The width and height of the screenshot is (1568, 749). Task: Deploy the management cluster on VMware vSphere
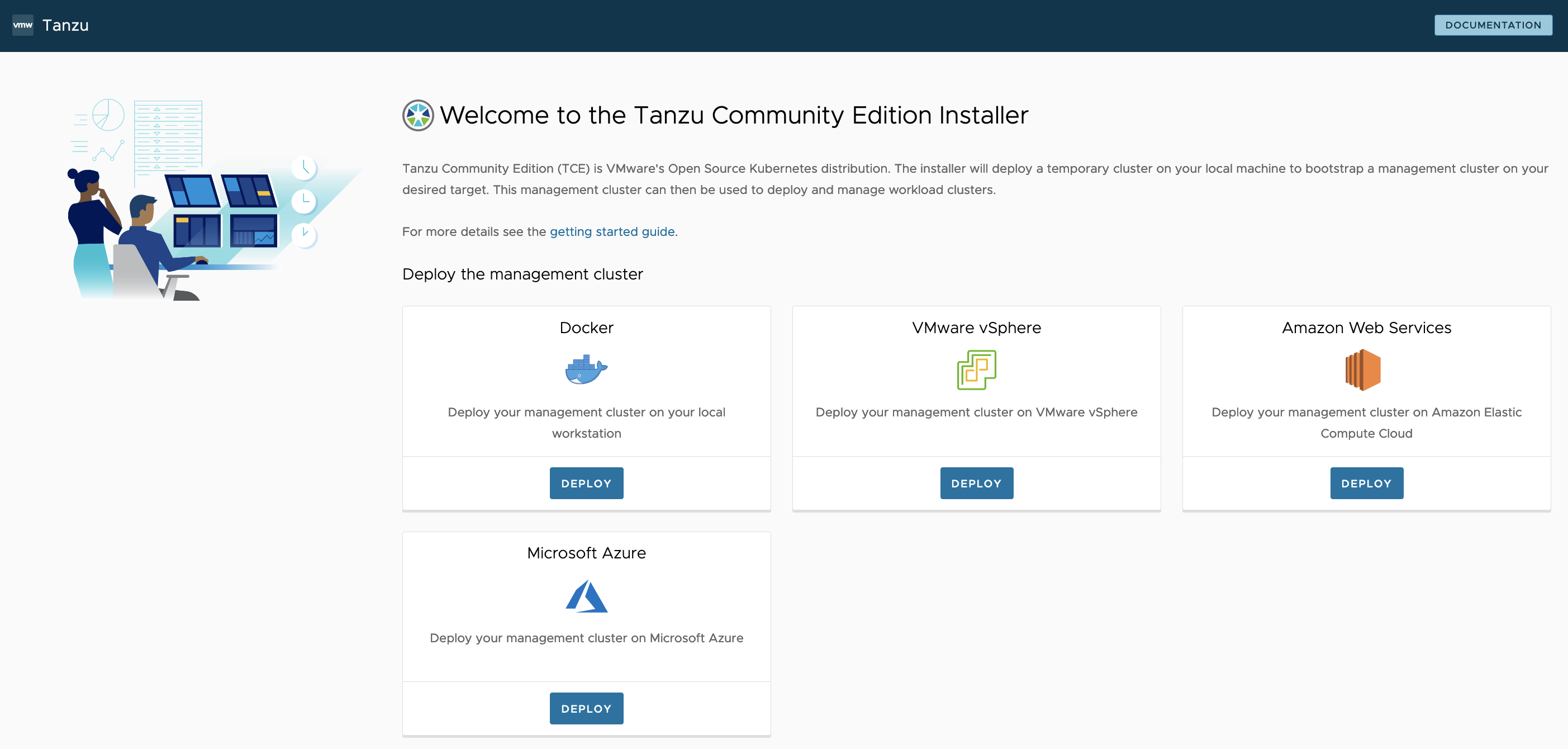coord(976,483)
